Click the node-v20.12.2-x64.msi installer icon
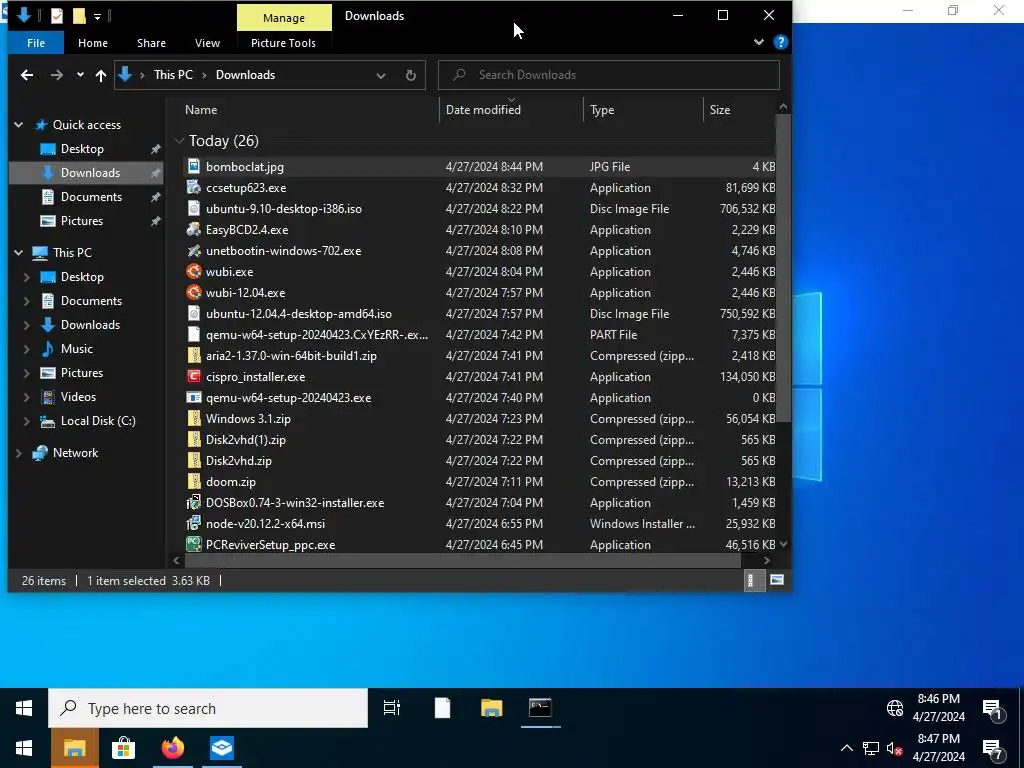The image size is (1024, 768). [193, 523]
